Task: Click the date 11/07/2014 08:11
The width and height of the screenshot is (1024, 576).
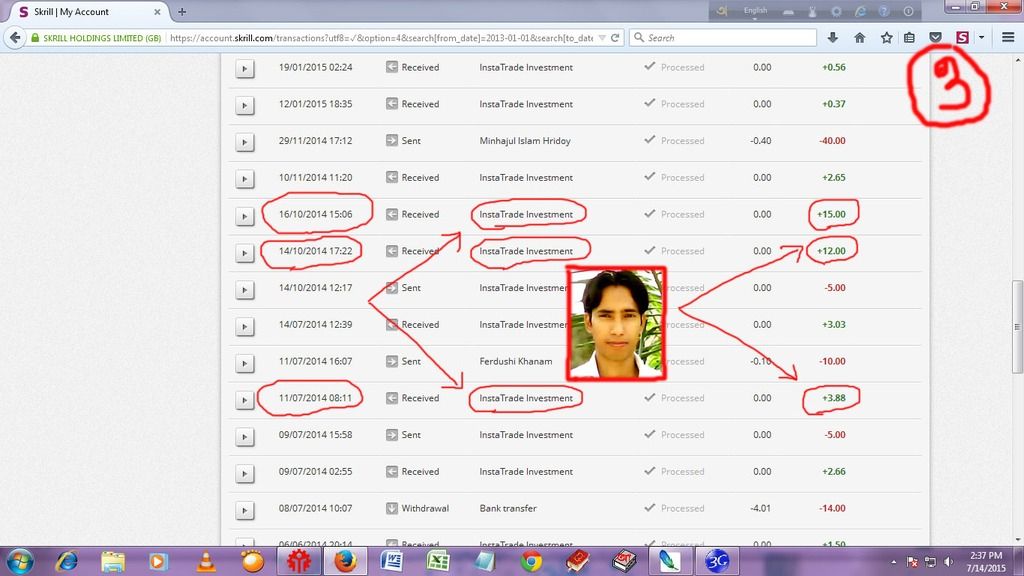Action: [x=315, y=398]
